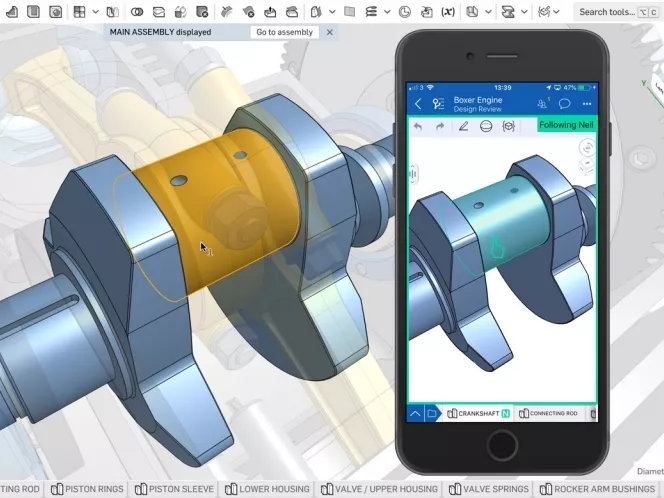Tap the view cube icon on phone toolbar
The image size is (664, 498).
click(509, 126)
